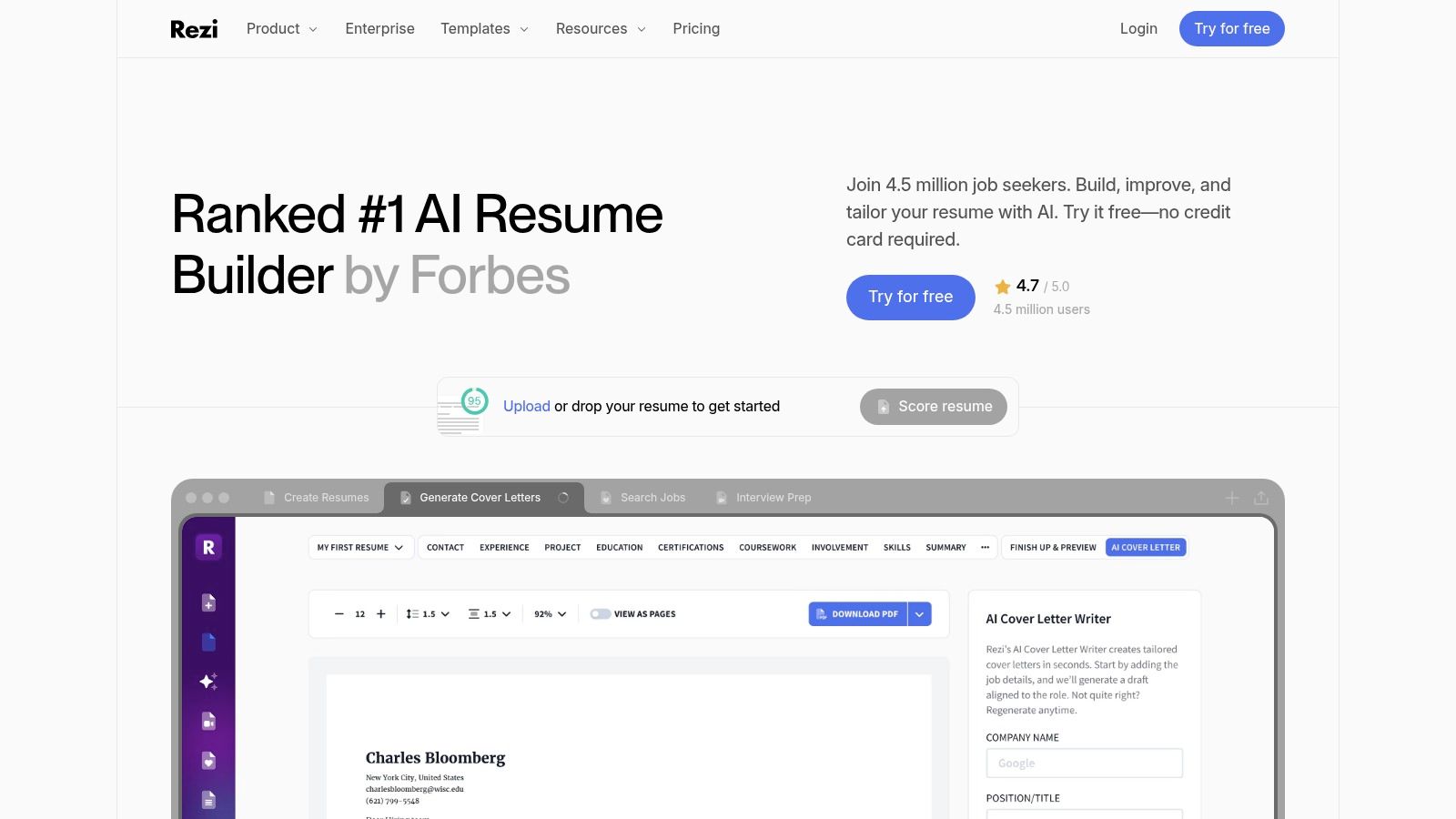
Task: Open the lined document icon in the sidebar
Action: [208, 801]
